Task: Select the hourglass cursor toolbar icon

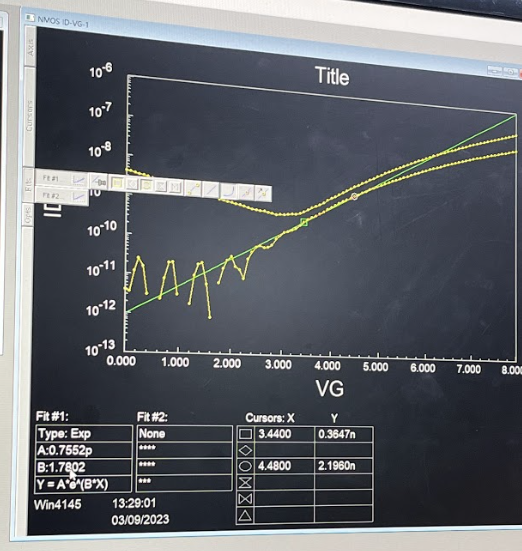Action: click(161, 186)
